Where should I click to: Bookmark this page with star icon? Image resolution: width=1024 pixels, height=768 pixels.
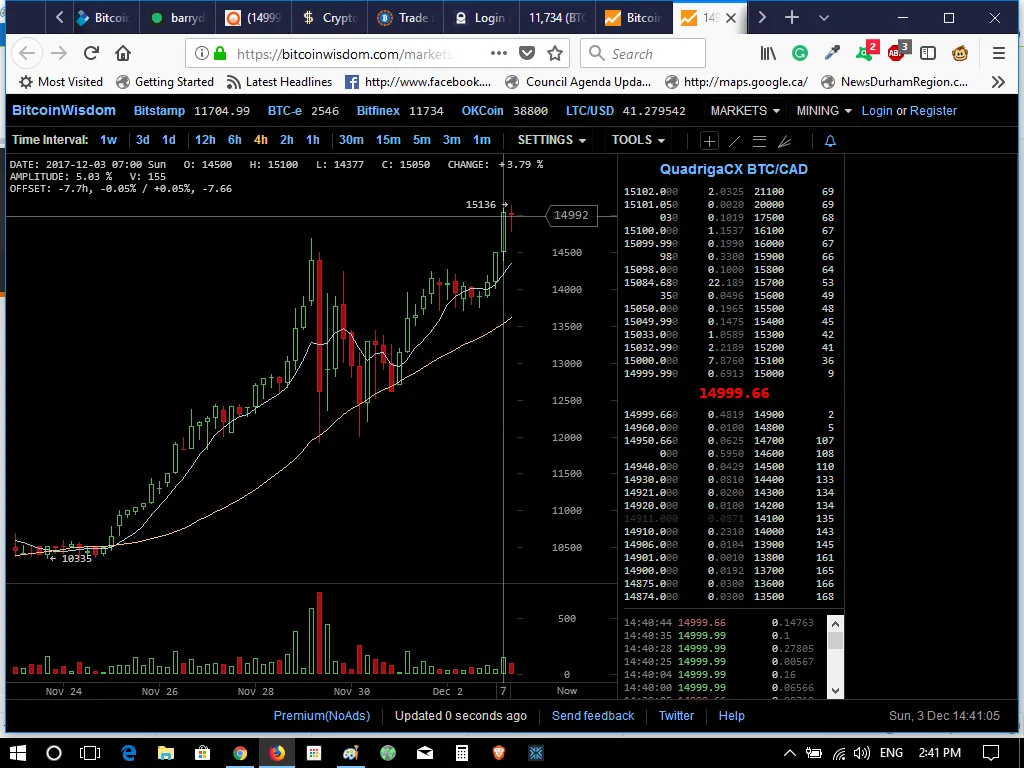coord(555,53)
